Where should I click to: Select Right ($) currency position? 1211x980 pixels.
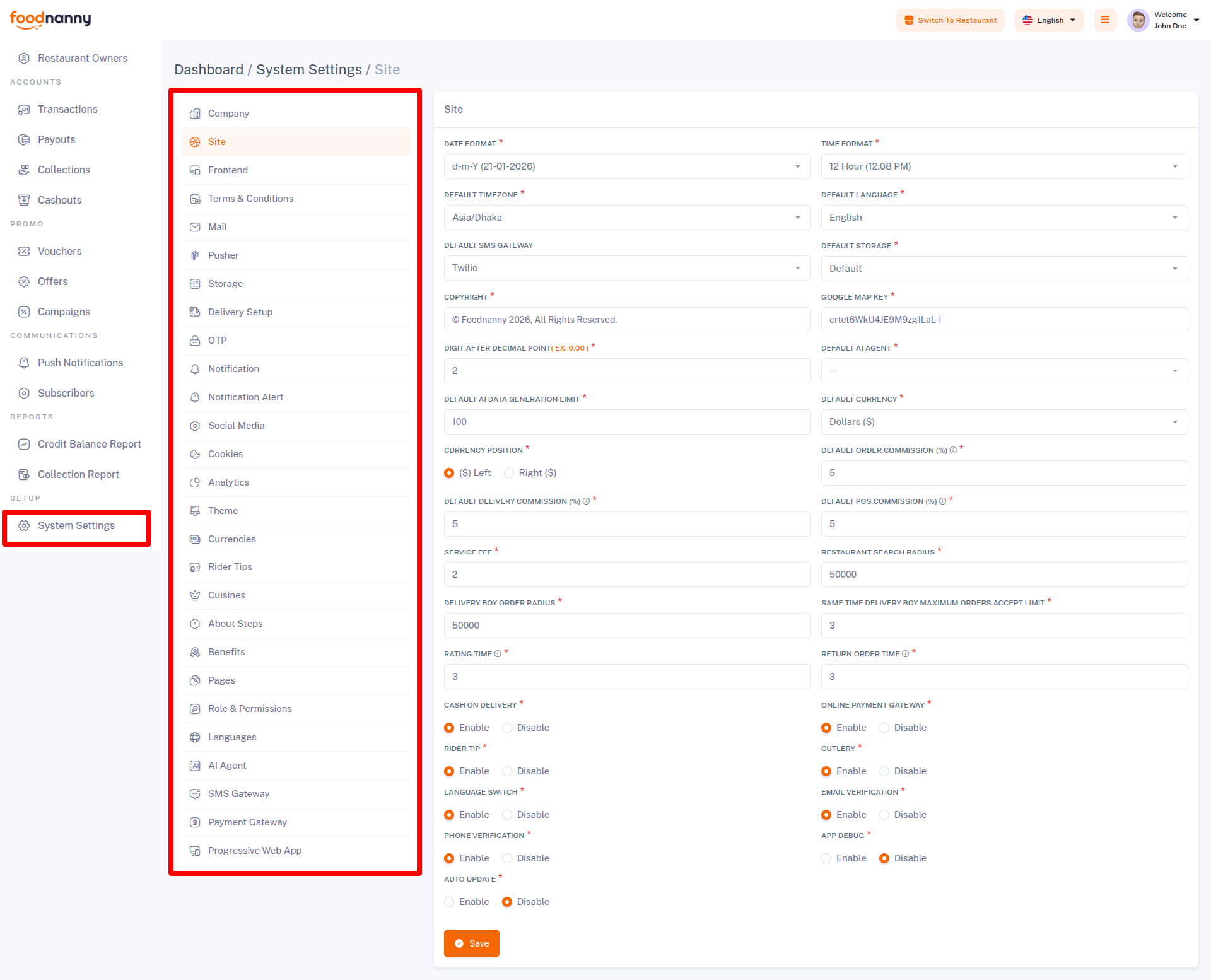pyautogui.click(x=509, y=473)
